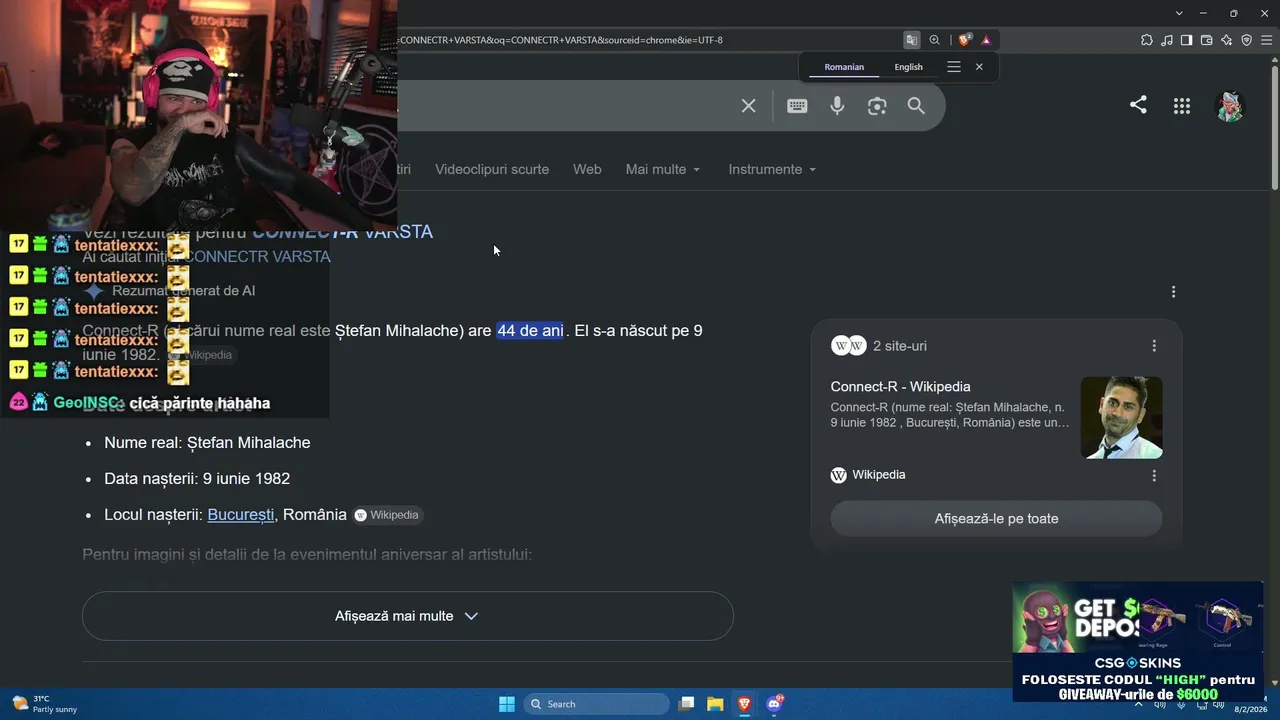1280x720 pixels.
Task: Open the 2 site-uri card options menu
Action: 1154,346
